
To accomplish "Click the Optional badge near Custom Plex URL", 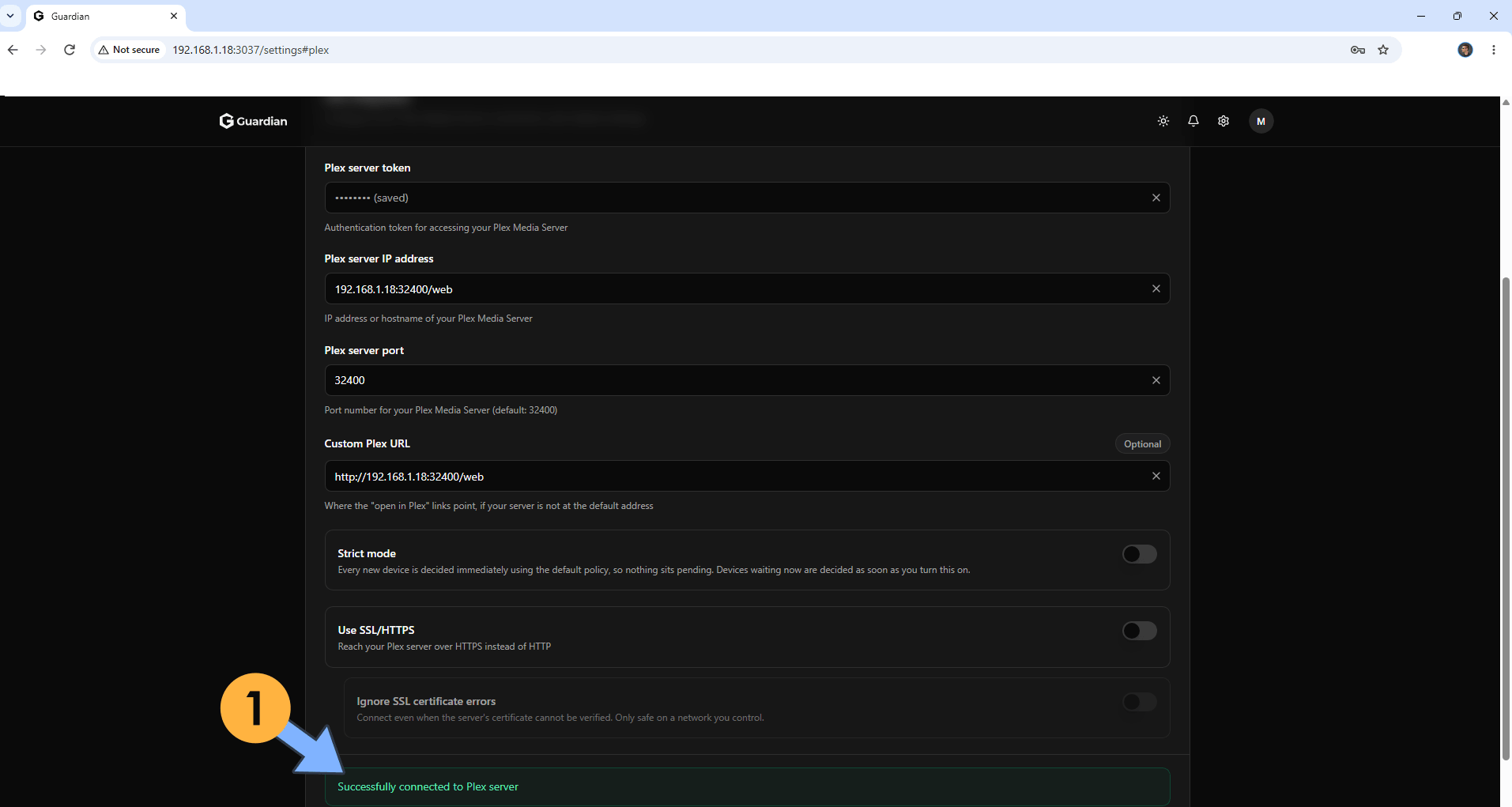I will 1142,444.
